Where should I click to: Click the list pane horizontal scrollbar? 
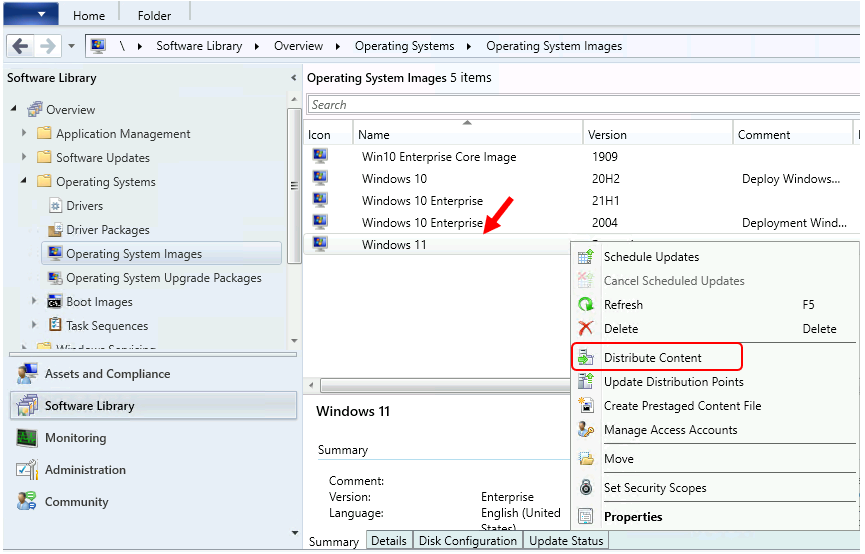[445, 385]
